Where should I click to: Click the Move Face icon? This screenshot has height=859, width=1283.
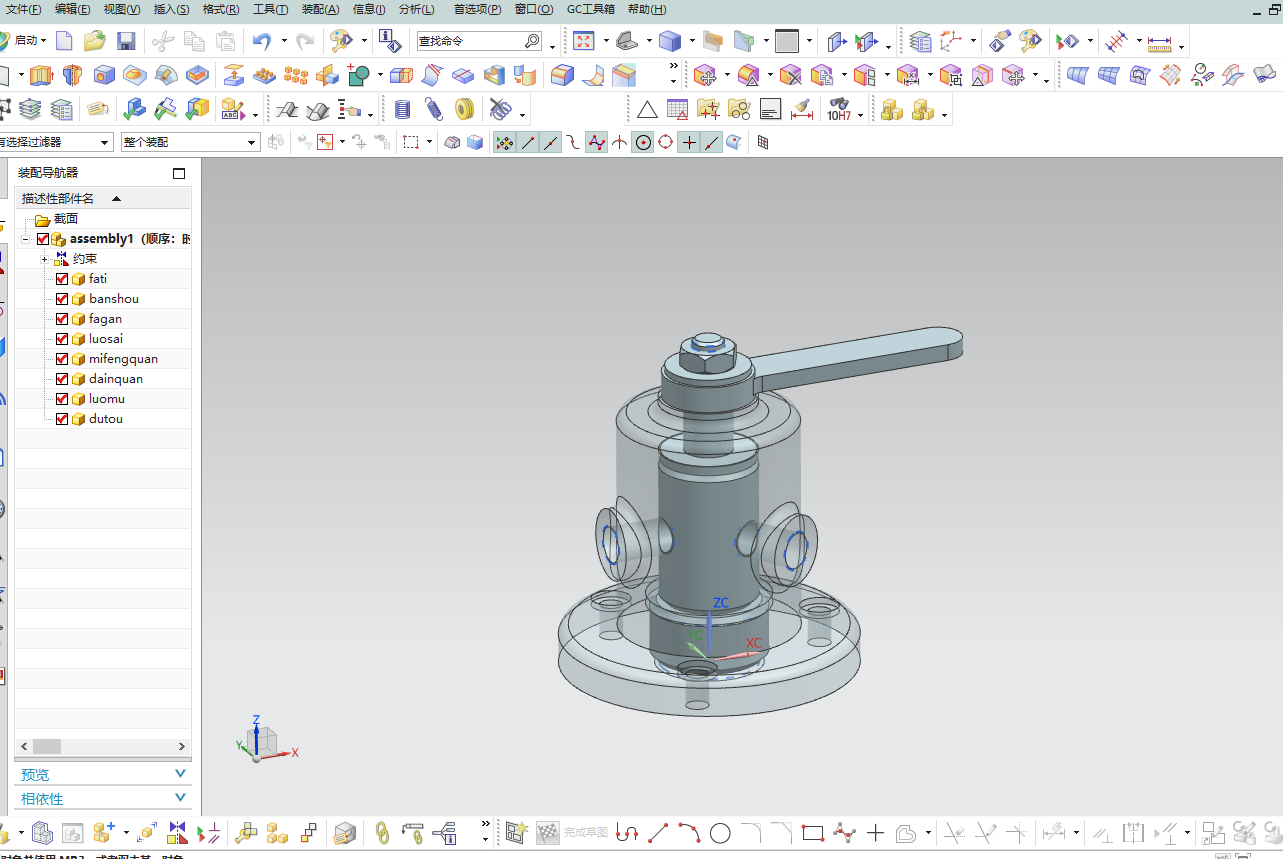[705, 75]
